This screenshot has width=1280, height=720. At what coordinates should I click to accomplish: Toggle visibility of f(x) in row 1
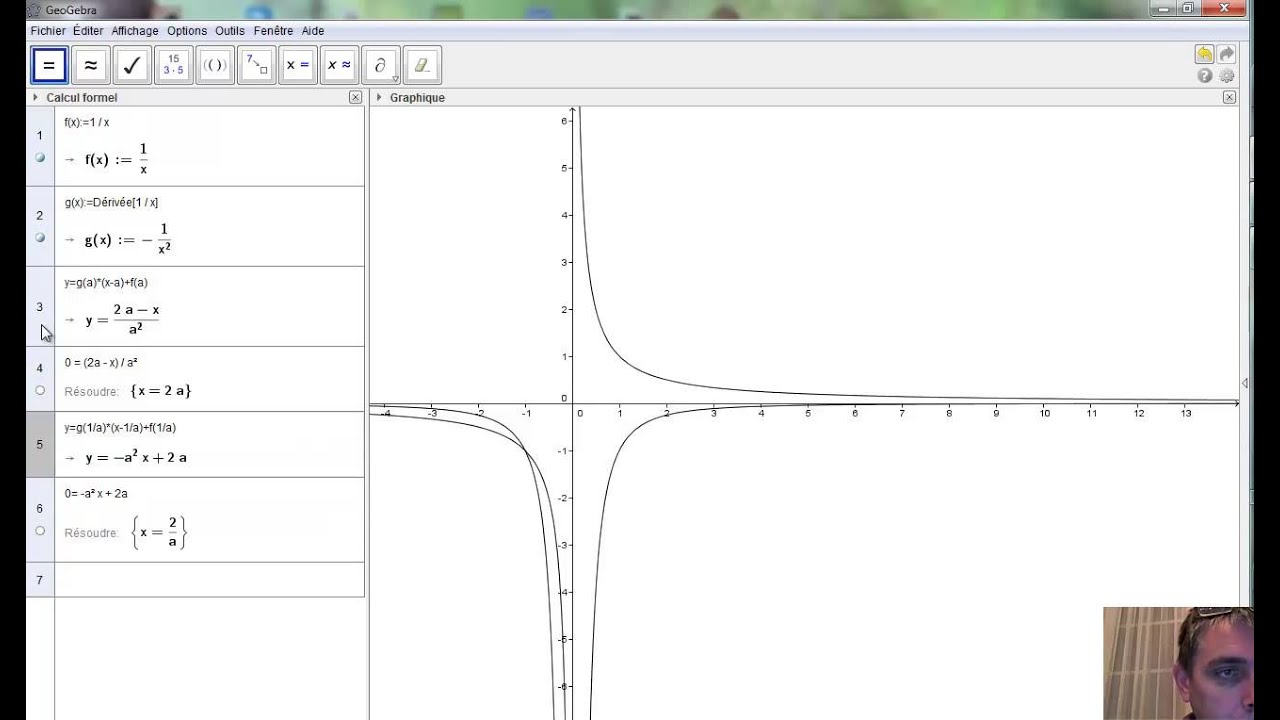40,158
